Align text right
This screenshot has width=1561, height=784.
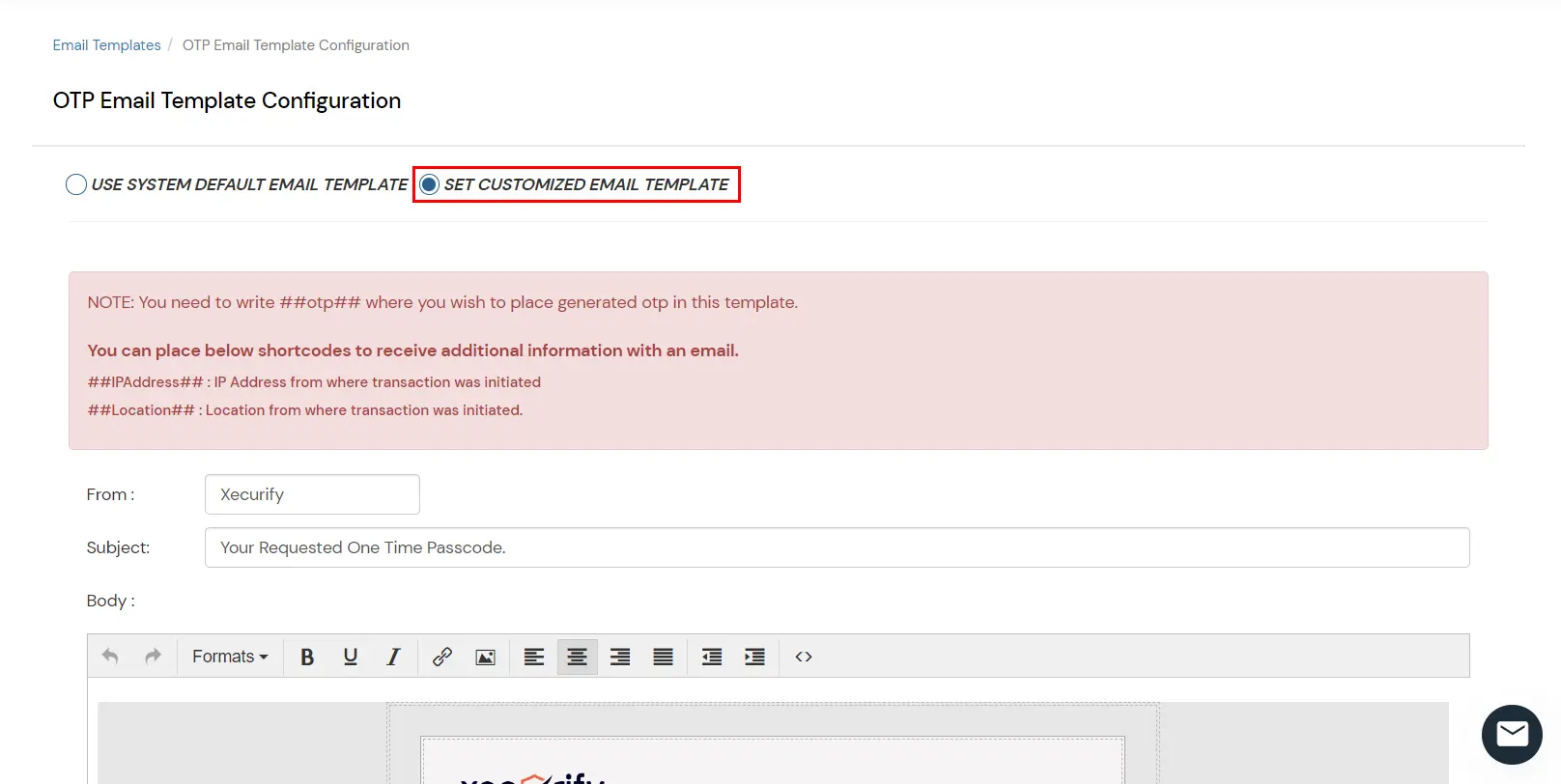click(x=620, y=657)
